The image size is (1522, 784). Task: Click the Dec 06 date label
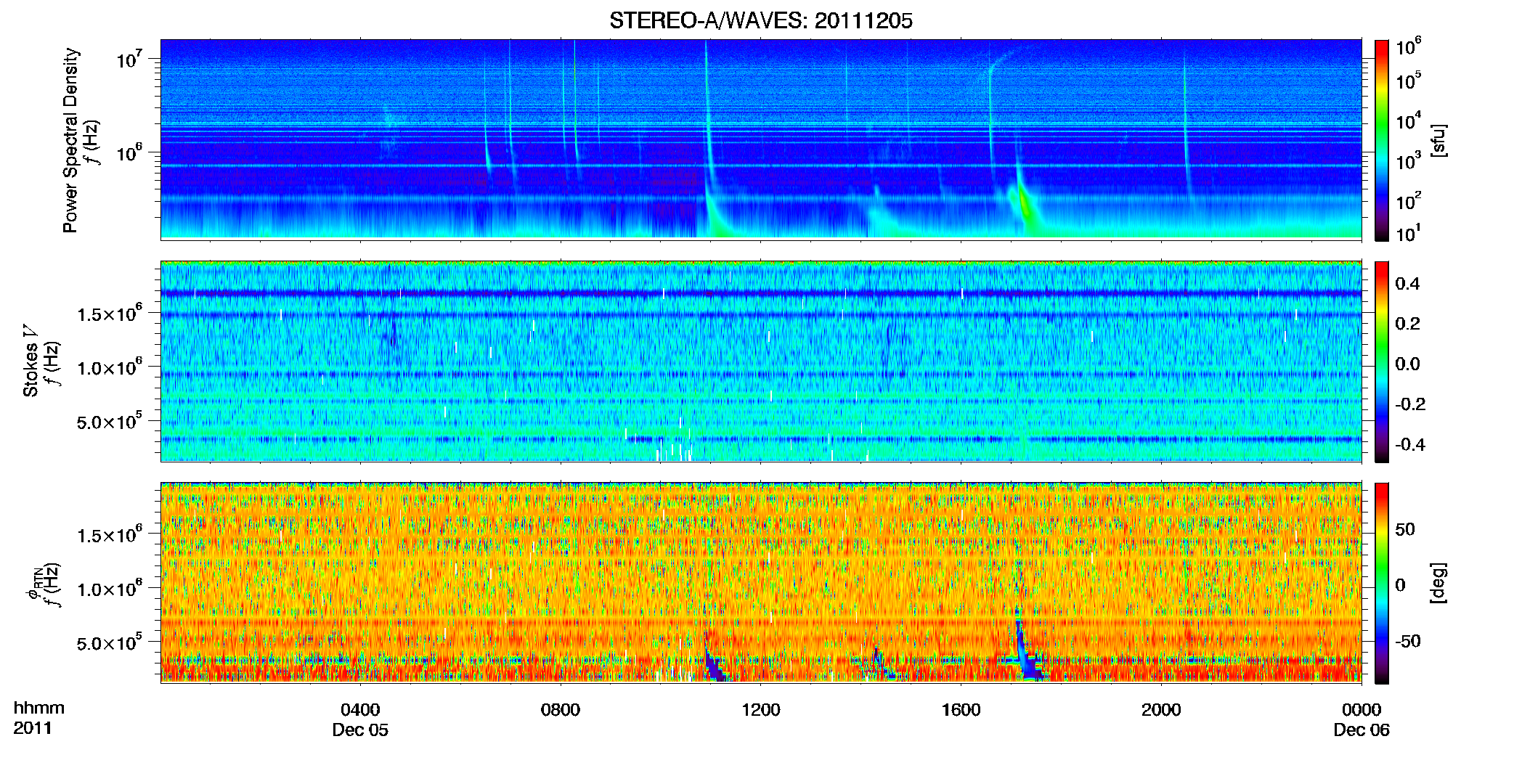[1362, 730]
